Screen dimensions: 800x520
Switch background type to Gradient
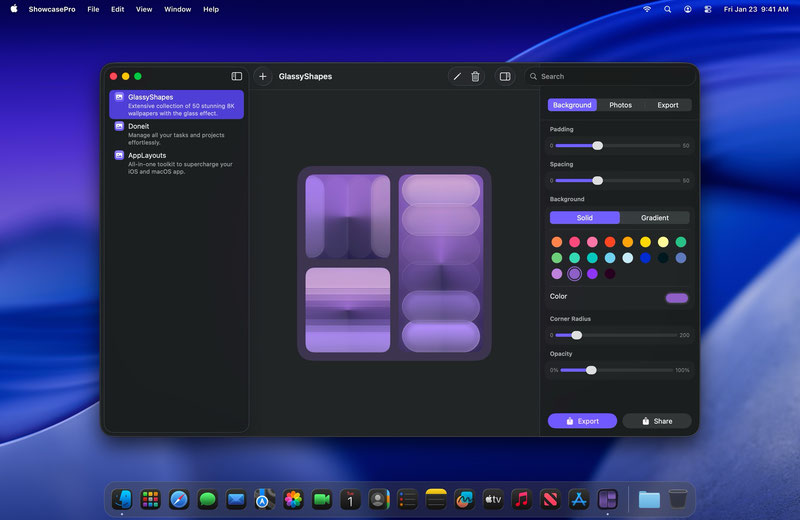tap(655, 217)
